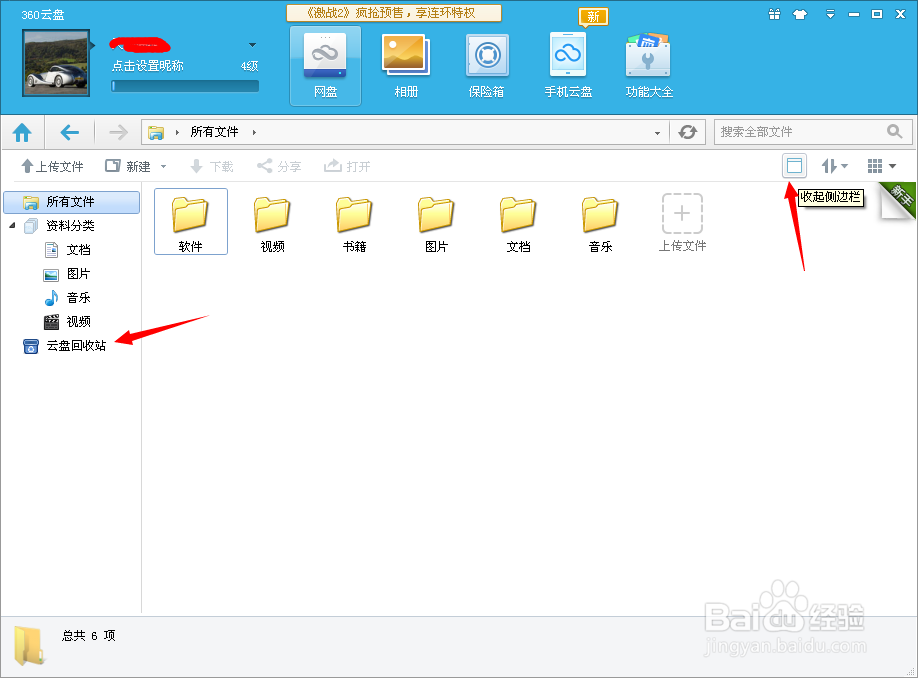Viewport: 918px width, 678px height.
Task: Open the 云盘回收站 recycle bin
Action: click(64, 346)
